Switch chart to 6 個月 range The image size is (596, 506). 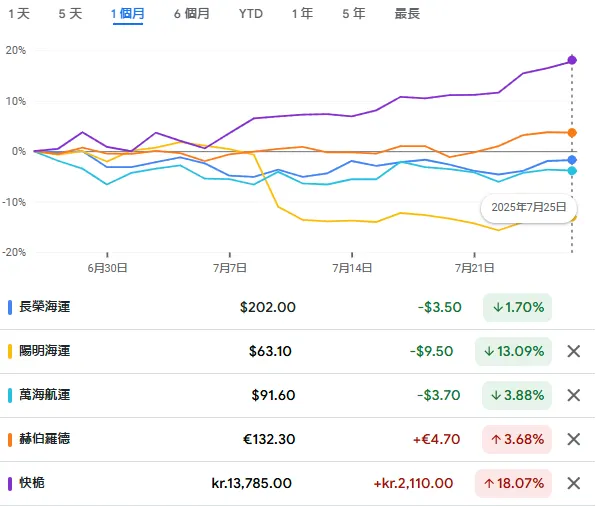click(192, 14)
